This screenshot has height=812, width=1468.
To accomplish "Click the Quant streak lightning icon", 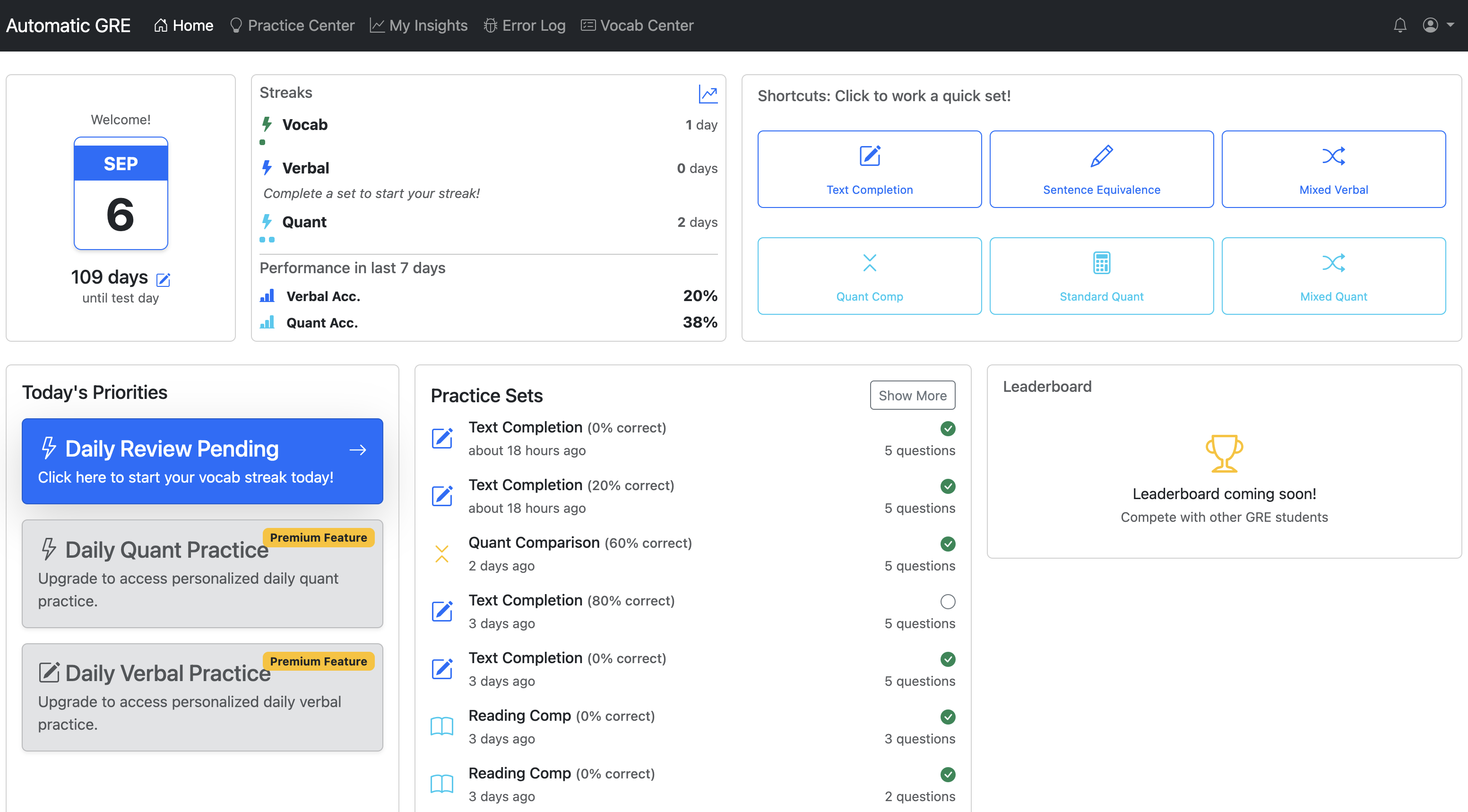I will (267, 222).
